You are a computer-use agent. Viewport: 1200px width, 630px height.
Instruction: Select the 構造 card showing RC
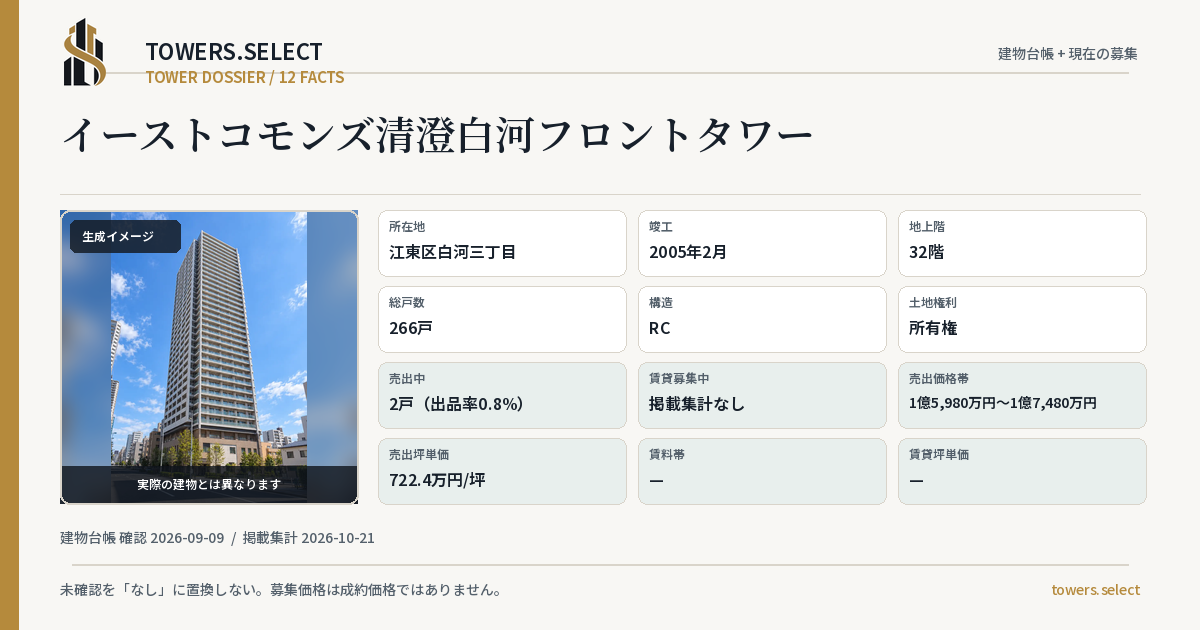pos(762,319)
